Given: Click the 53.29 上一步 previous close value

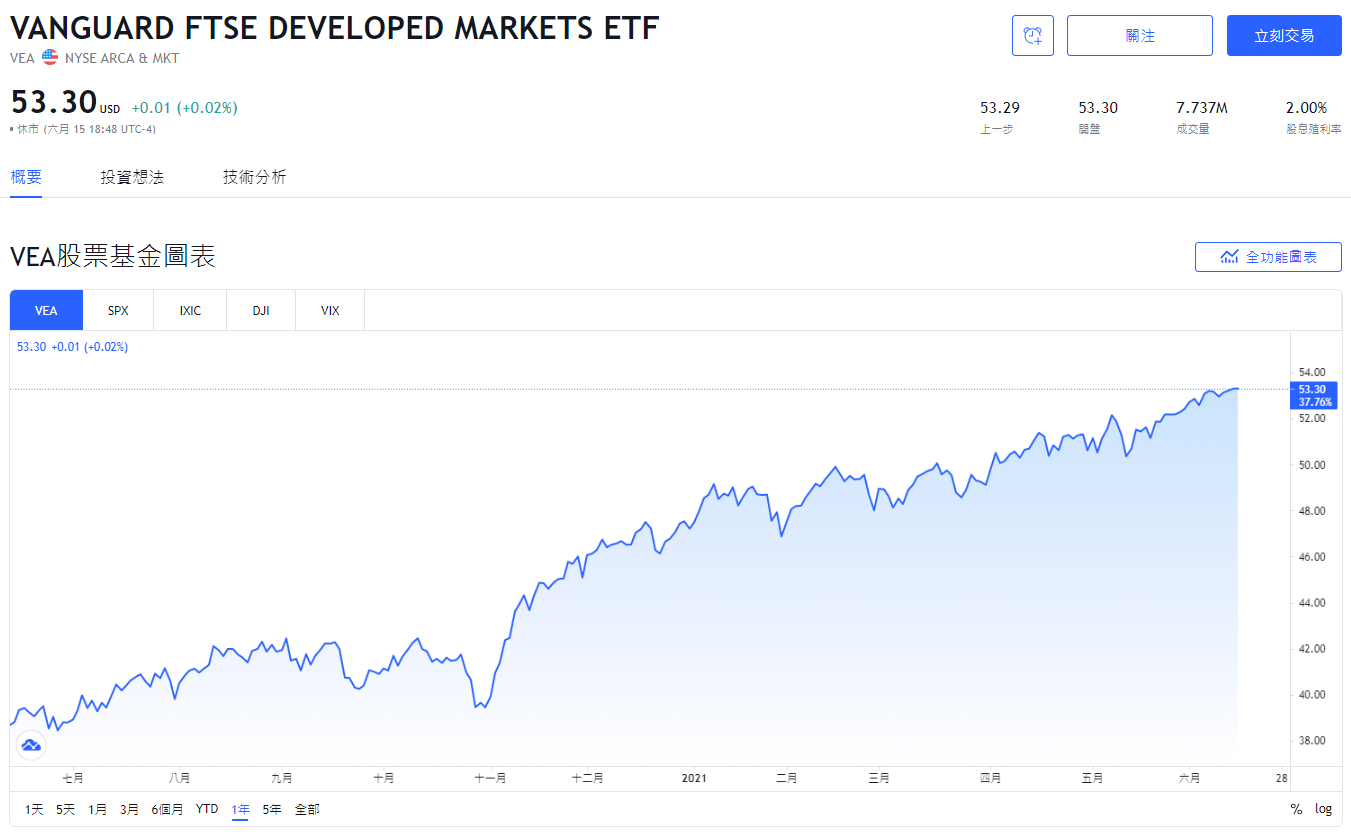Looking at the screenshot, I should (1000, 107).
